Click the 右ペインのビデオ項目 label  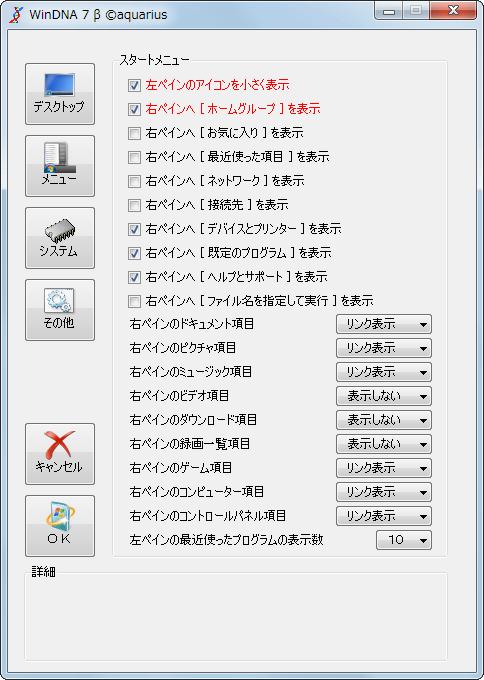pyautogui.click(x=179, y=396)
